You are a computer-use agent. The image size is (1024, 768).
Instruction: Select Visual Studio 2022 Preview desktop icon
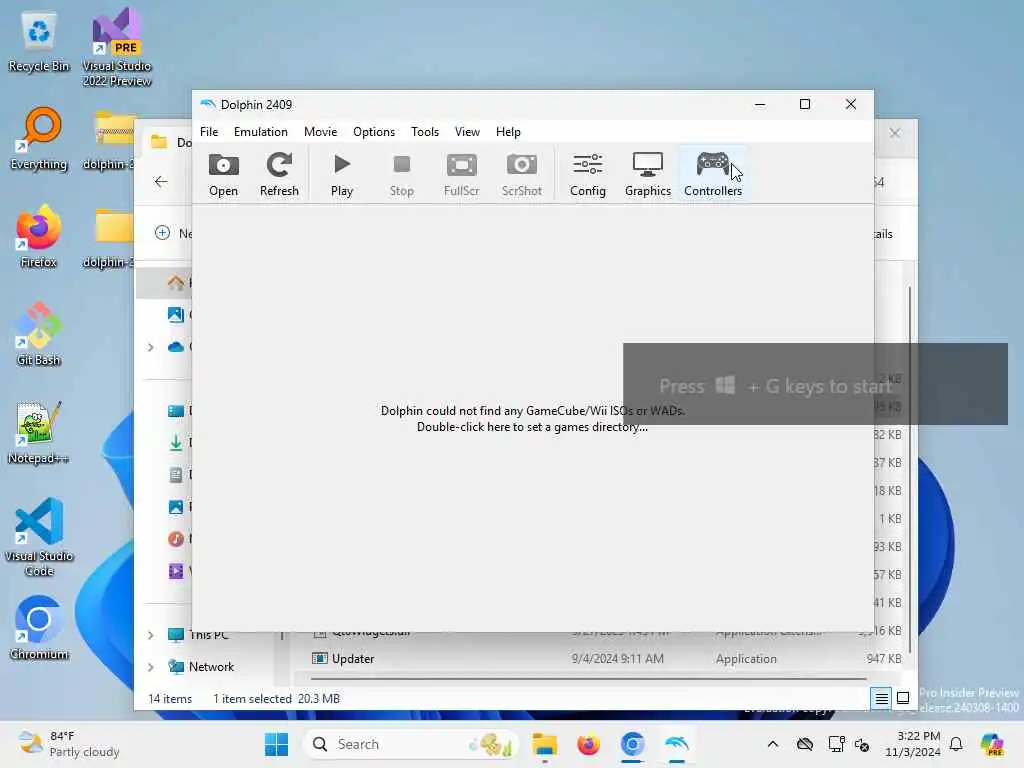click(x=116, y=49)
